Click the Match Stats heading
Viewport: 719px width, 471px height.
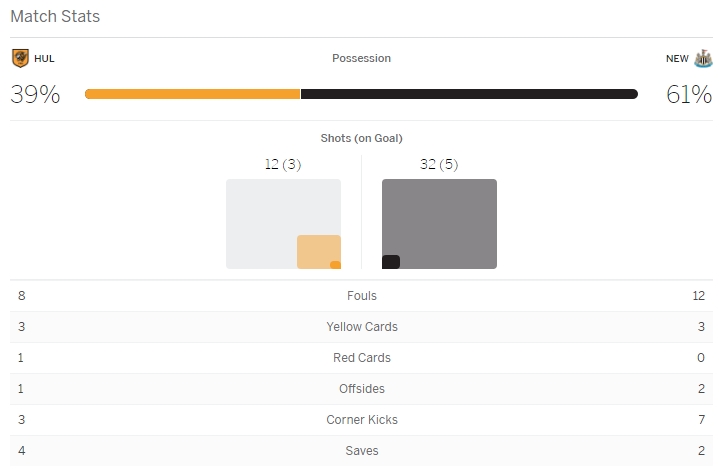click(55, 17)
